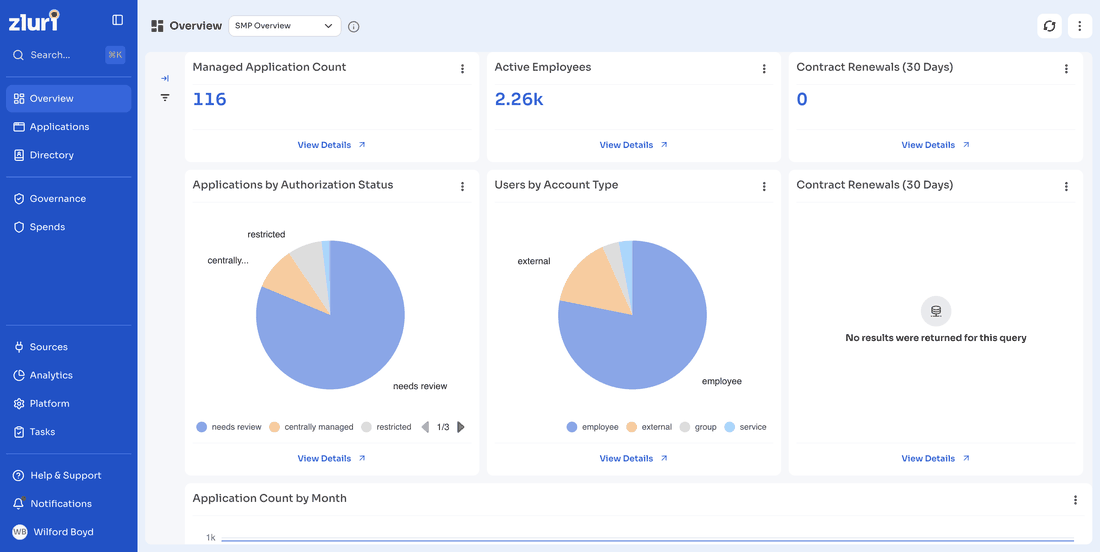Toggle the employee legend item
Viewport: 1100px width, 552px height.
point(593,427)
